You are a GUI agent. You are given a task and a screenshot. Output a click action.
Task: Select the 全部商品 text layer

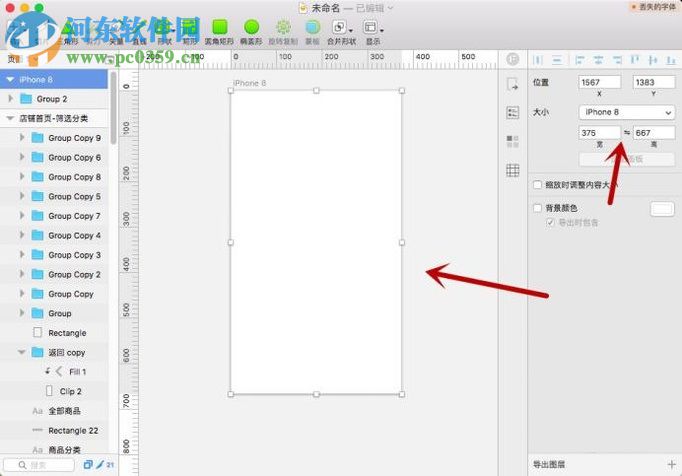tap(54, 411)
